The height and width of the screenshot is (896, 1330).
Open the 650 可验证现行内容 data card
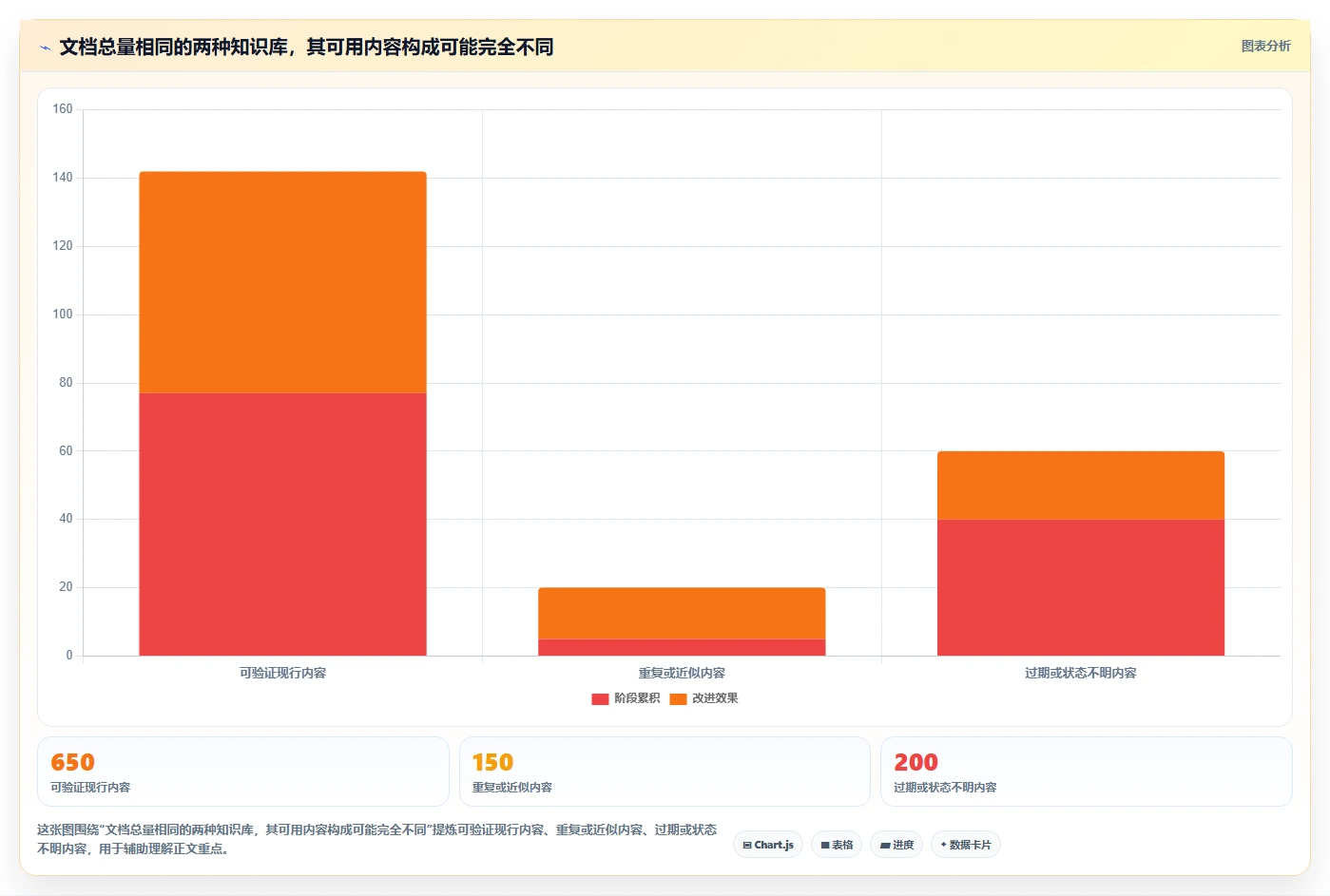click(x=242, y=772)
